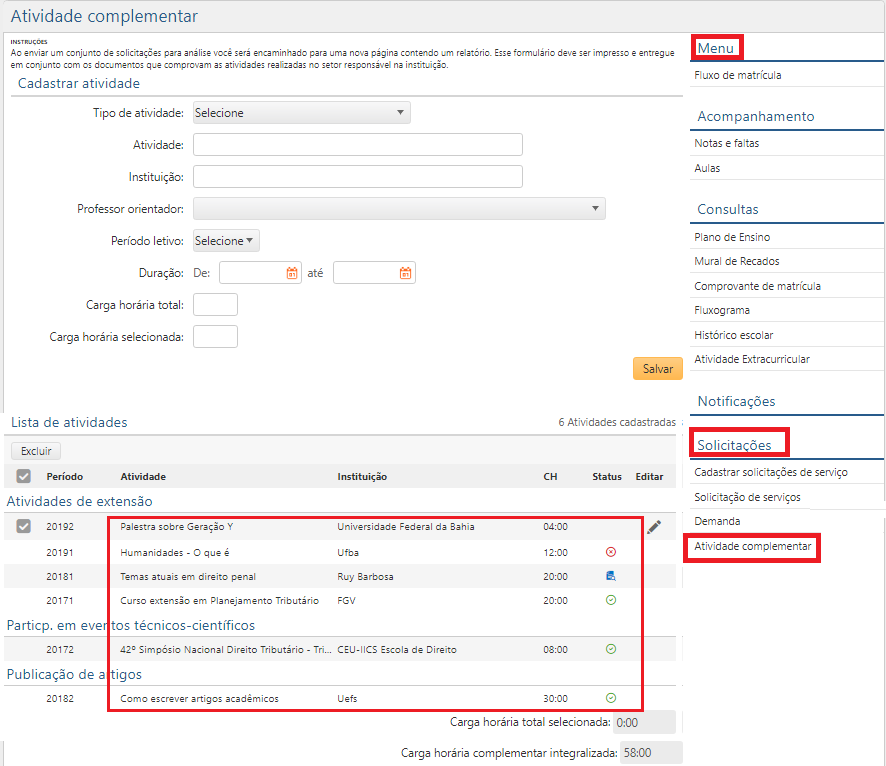Open 'Cadastrar solicitações de serviço'

point(773,474)
